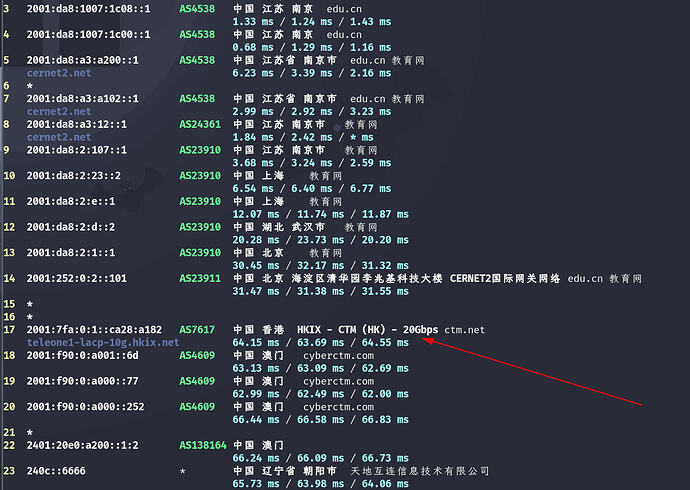
Task: Click AS23910 on hop 9
Action: click(x=200, y=150)
